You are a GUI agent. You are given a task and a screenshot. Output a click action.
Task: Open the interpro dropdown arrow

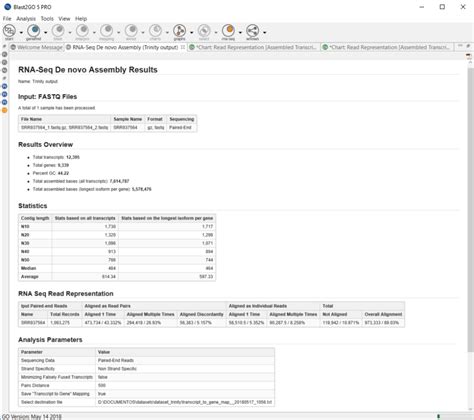[94, 32]
